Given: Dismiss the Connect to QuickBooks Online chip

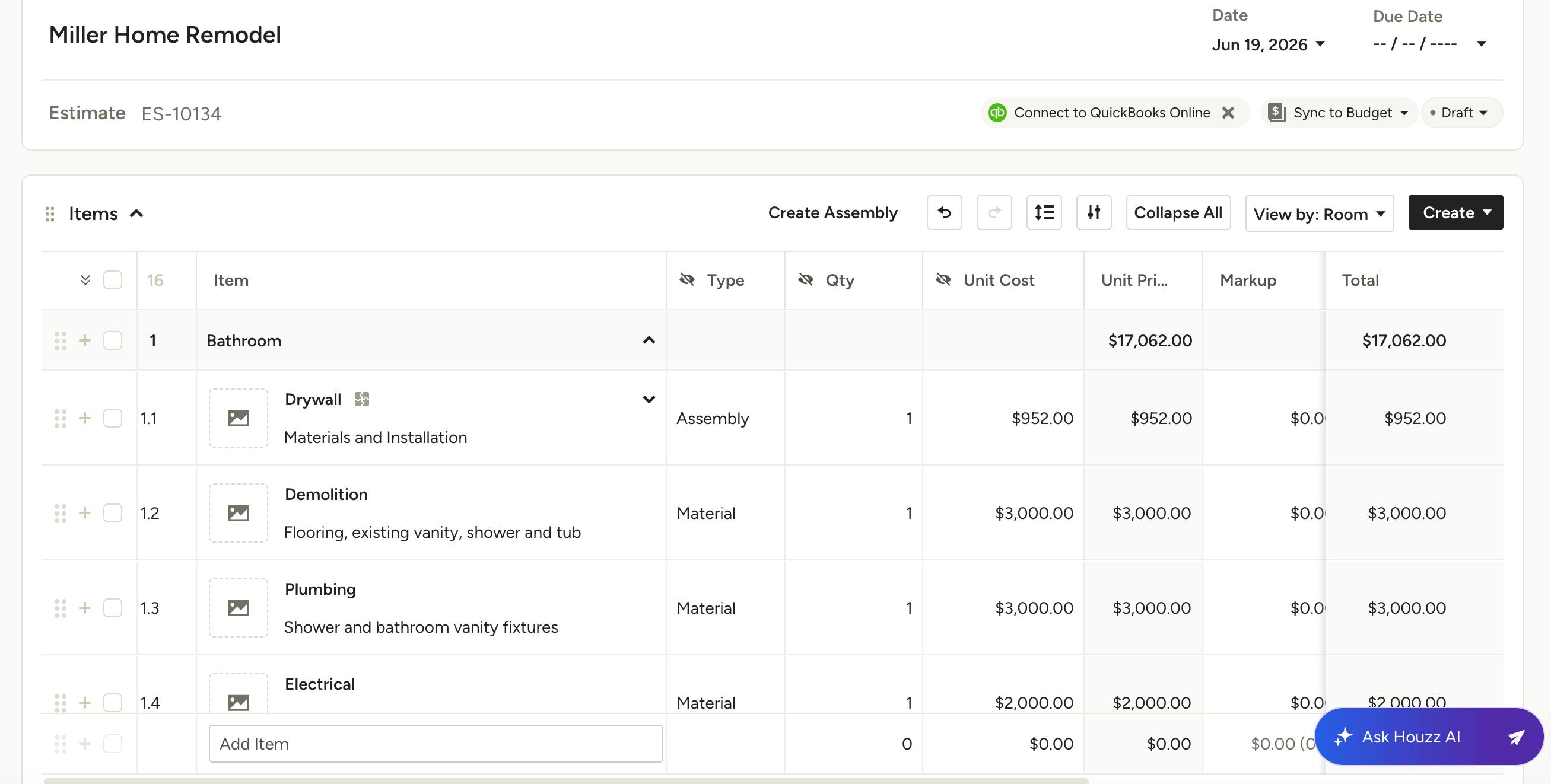Looking at the screenshot, I should coord(1228,113).
